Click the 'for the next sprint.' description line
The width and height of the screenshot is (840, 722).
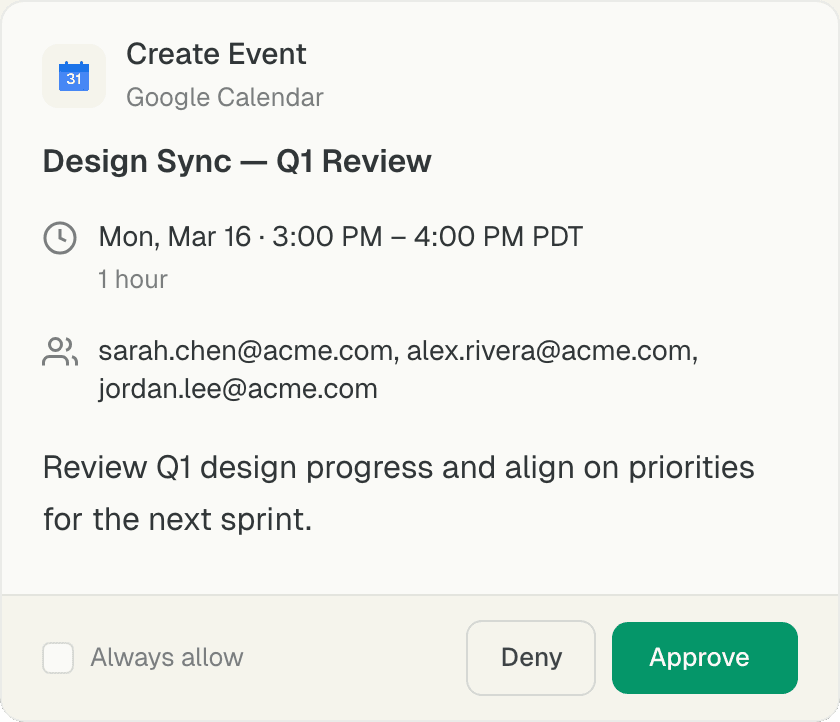[177, 520]
